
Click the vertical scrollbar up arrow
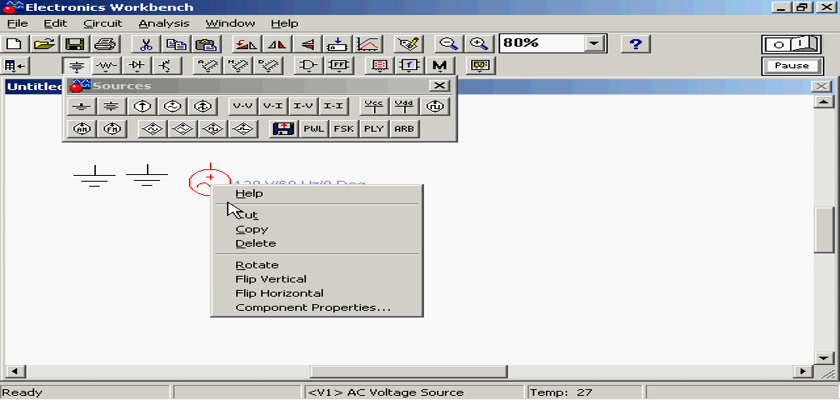point(823,102)
